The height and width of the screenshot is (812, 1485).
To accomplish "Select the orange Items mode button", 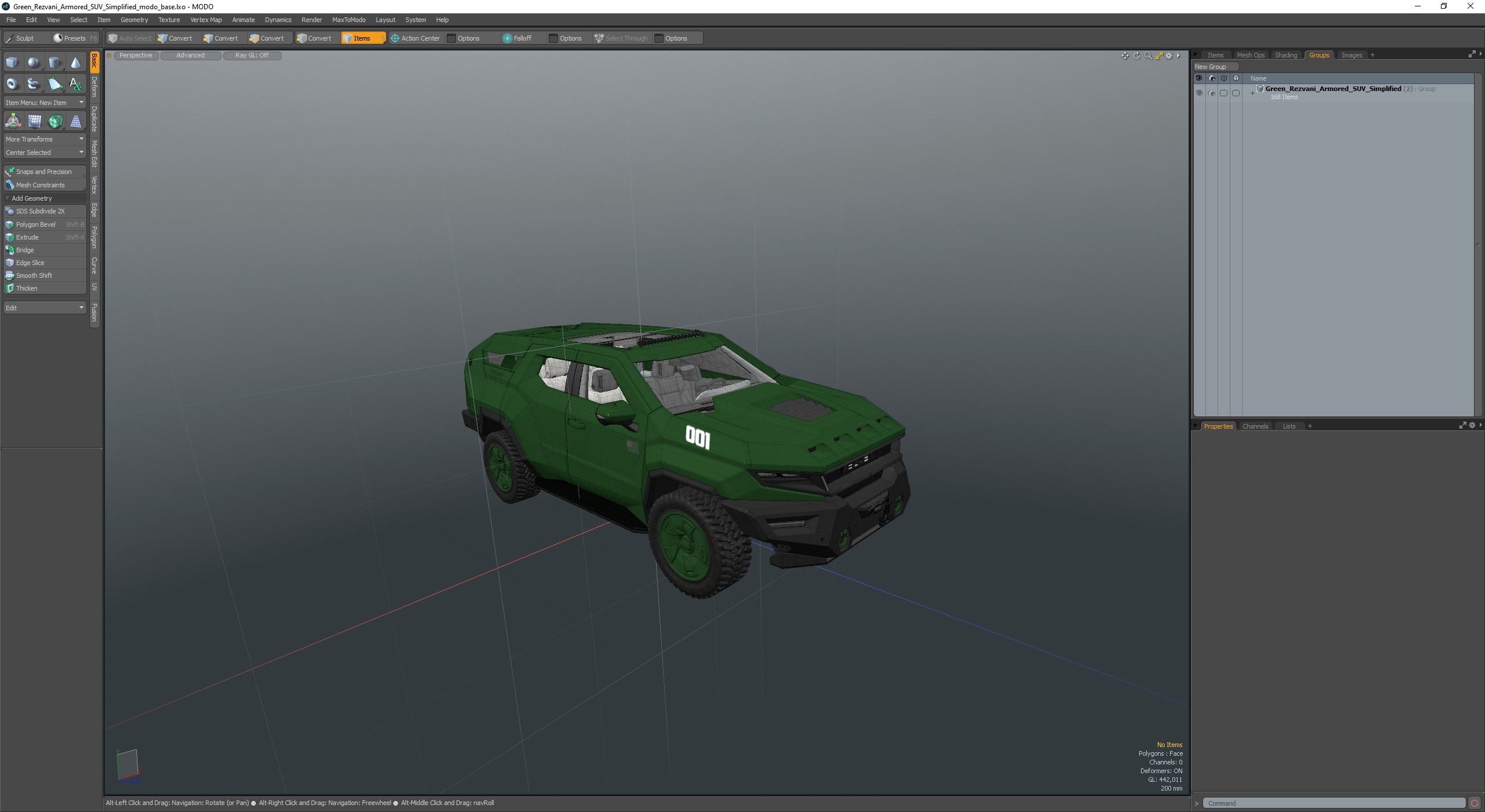I will (363, 38).
